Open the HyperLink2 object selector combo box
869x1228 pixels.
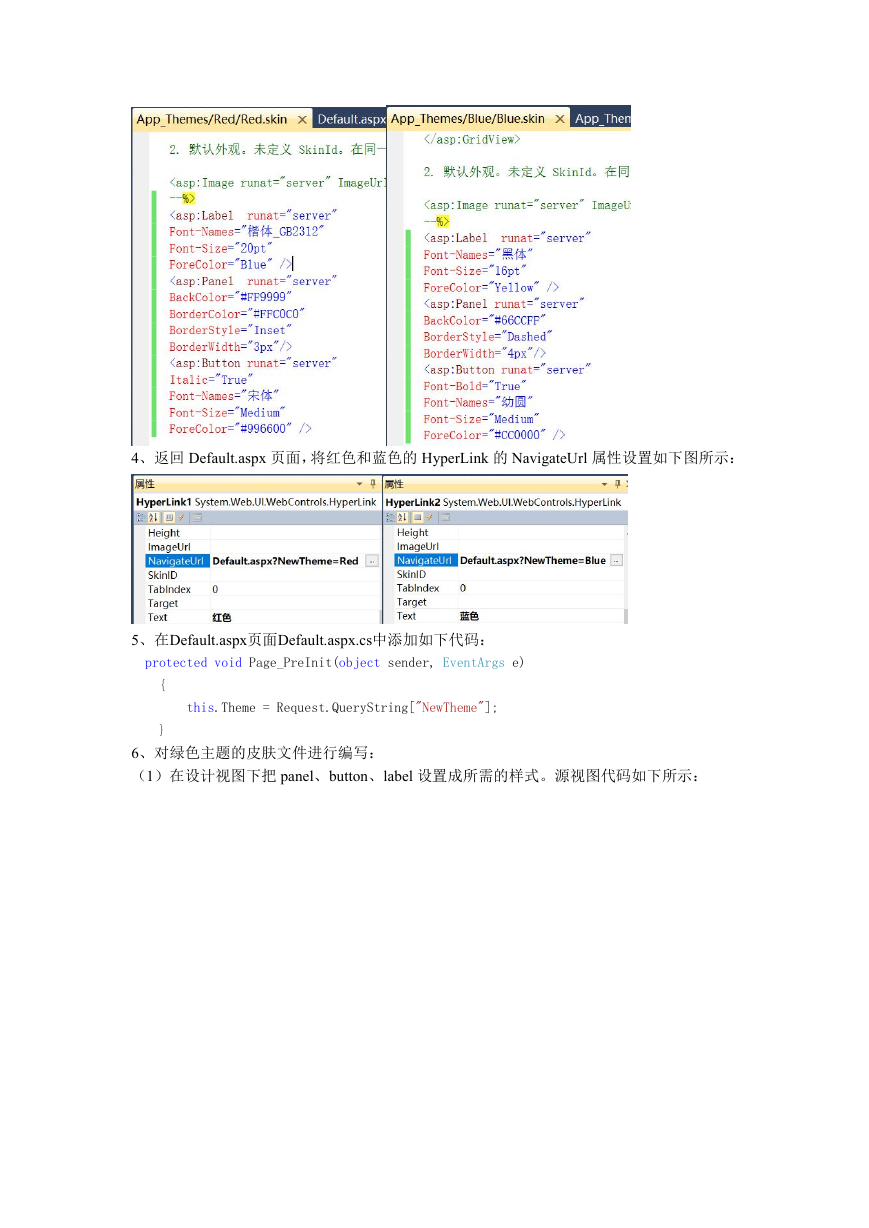[504, 501]
